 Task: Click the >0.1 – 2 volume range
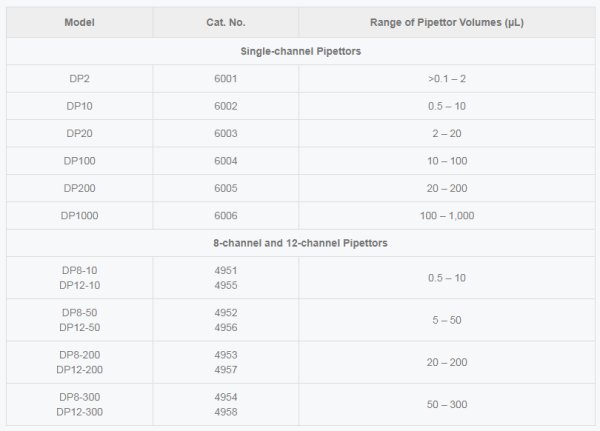(x=446, y=79)
